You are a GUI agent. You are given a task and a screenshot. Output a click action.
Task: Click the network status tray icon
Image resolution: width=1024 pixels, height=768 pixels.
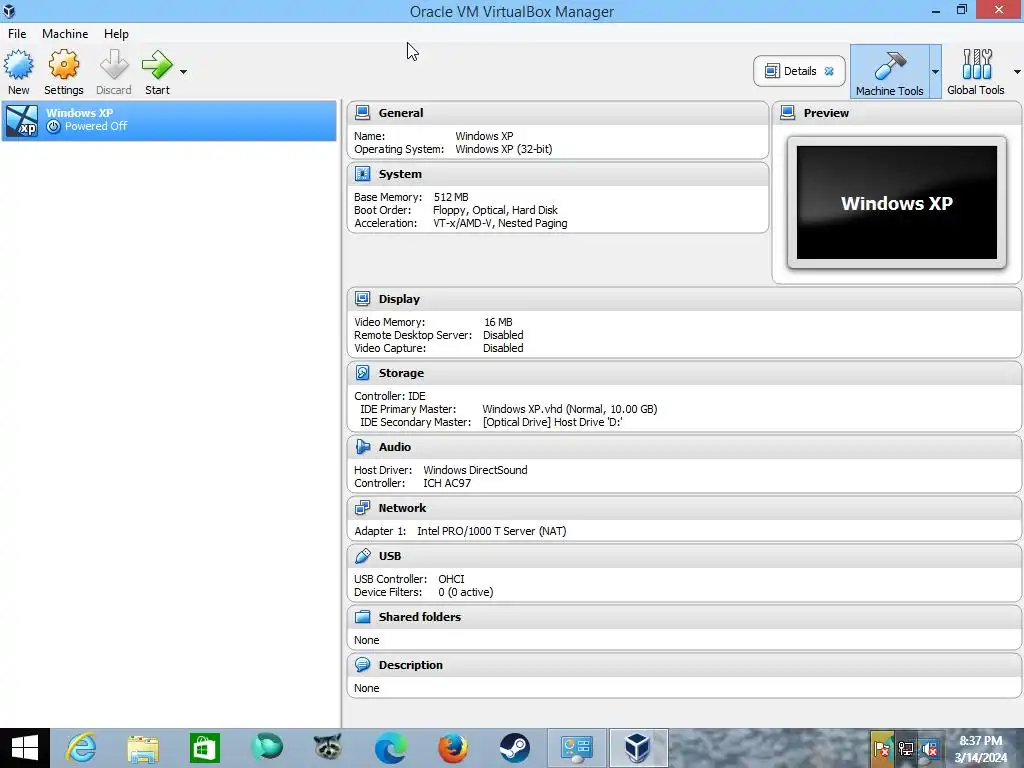[x=906, y=748]
